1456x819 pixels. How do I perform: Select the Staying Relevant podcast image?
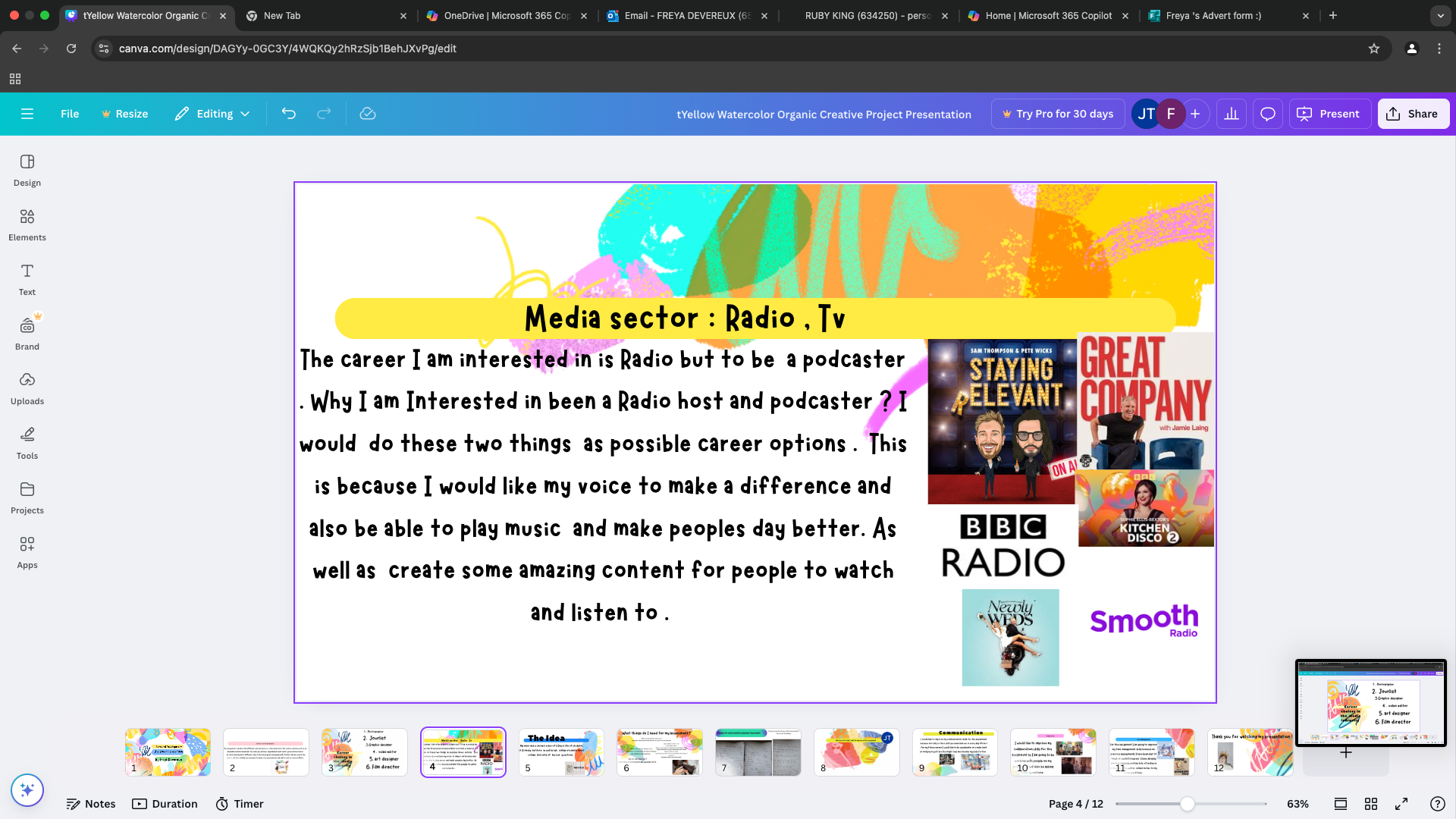tap(1002, 421)
